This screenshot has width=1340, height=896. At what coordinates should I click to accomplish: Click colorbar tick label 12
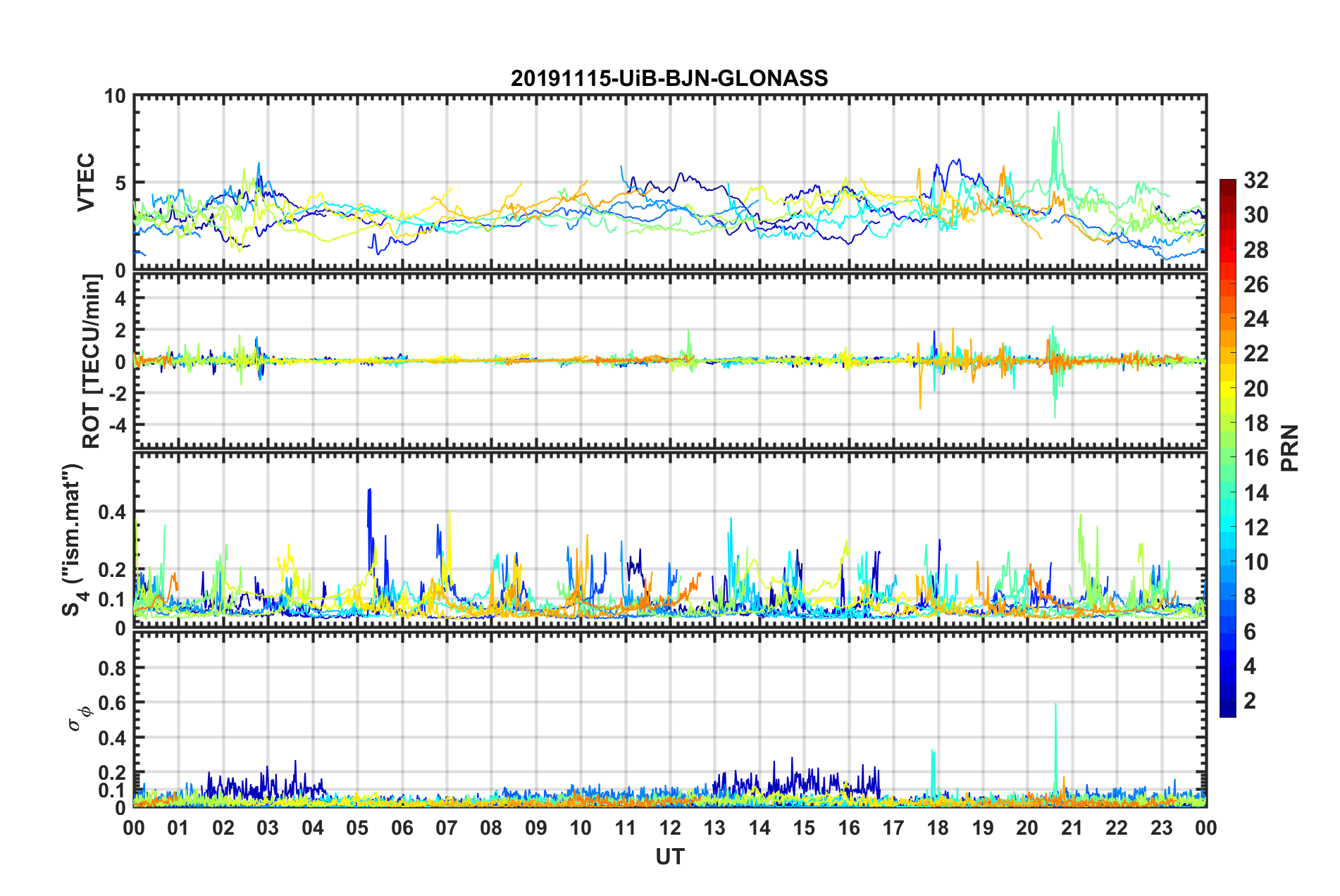[x=1255, y=528]
